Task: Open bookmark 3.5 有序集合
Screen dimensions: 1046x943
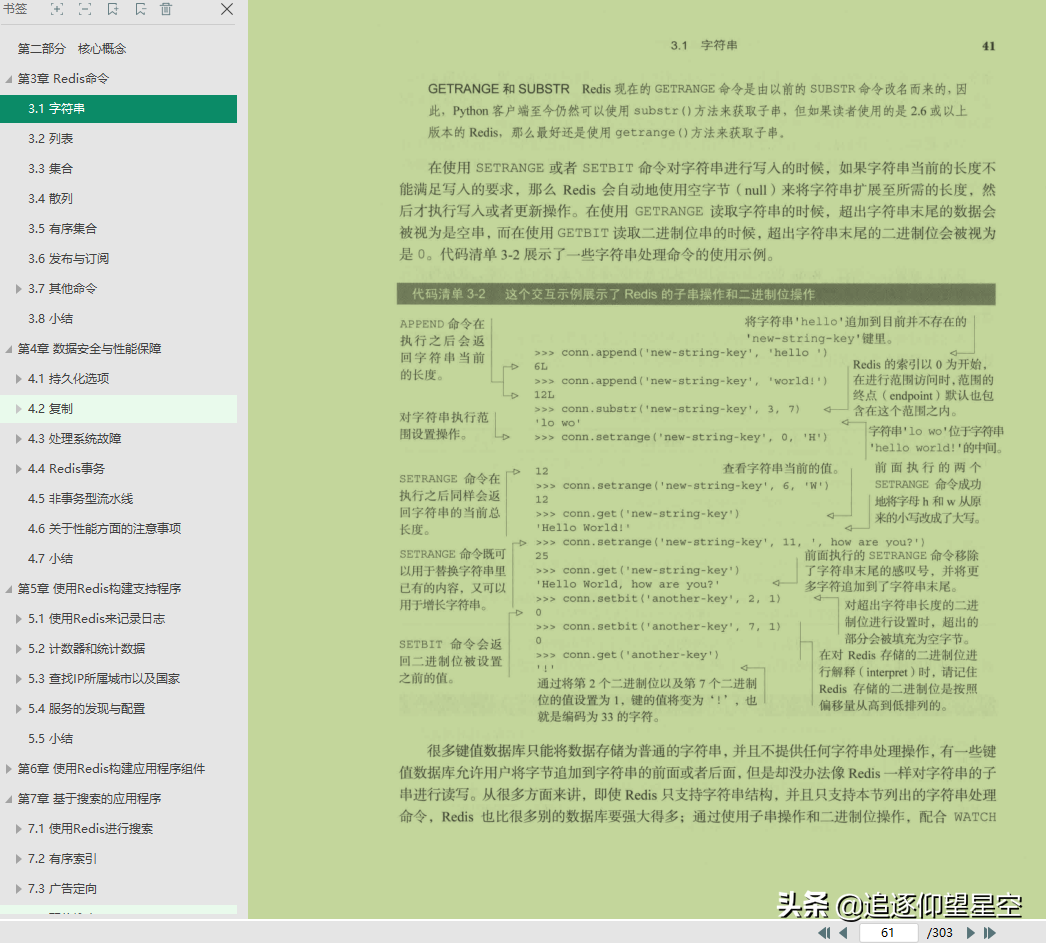Action: point(63,229)
